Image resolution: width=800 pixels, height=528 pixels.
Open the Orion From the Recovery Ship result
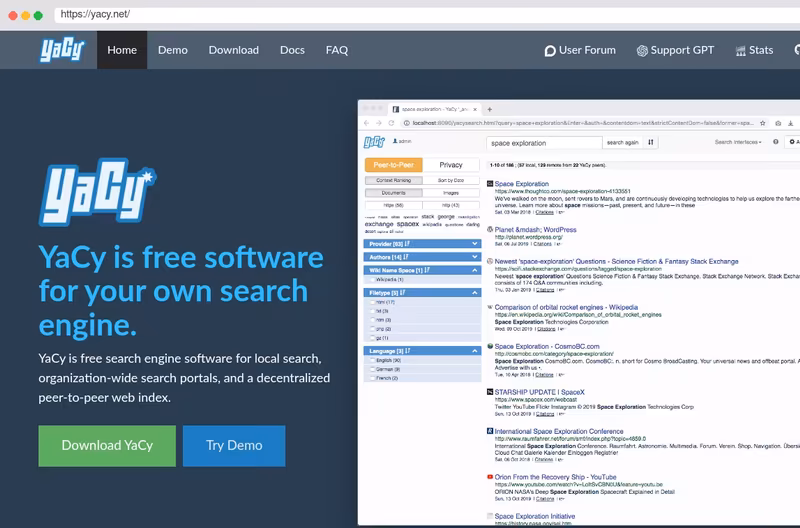click(555, 477)
